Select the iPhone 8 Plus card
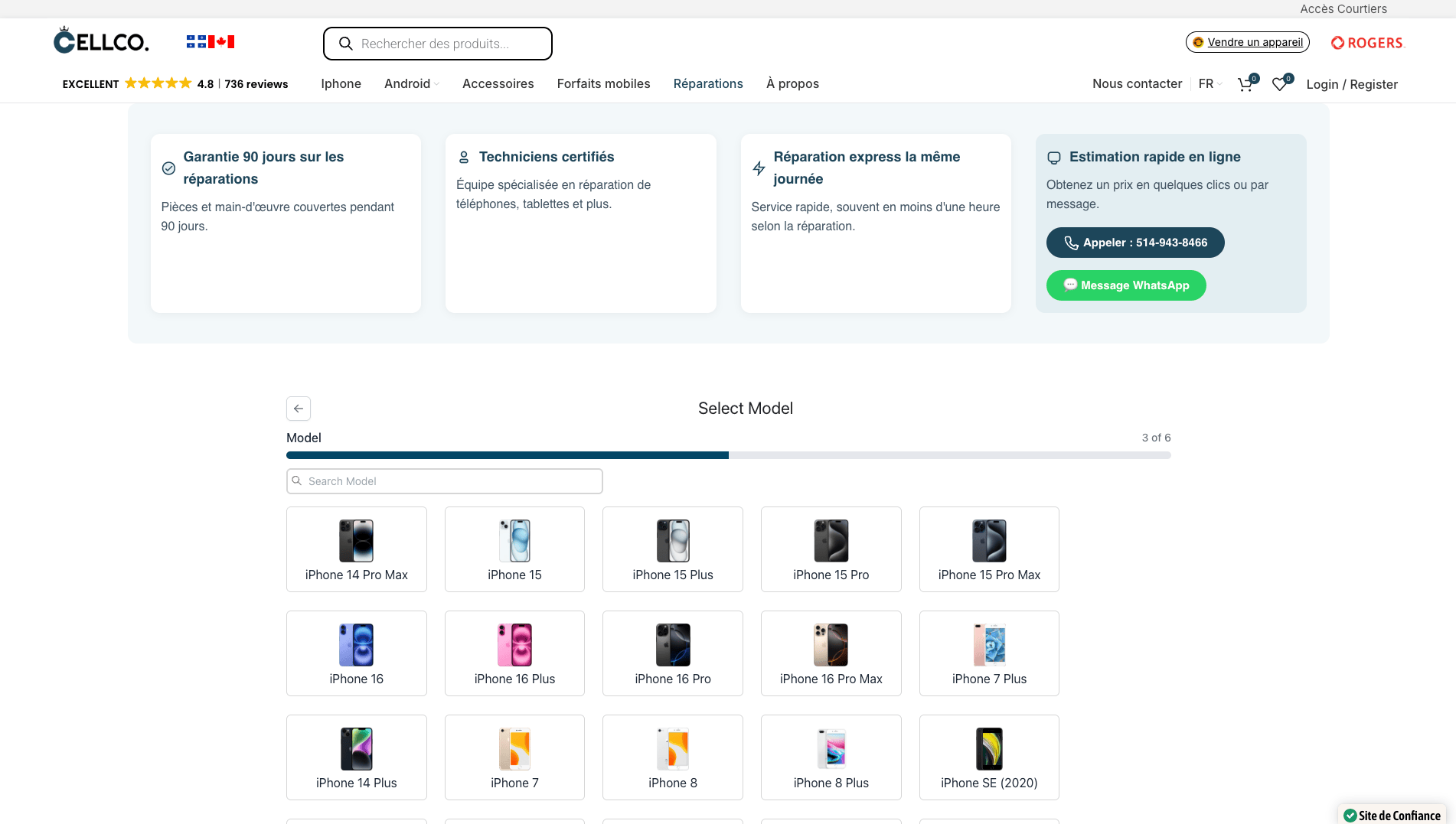 pyautogui.click(x=831, y=757)
